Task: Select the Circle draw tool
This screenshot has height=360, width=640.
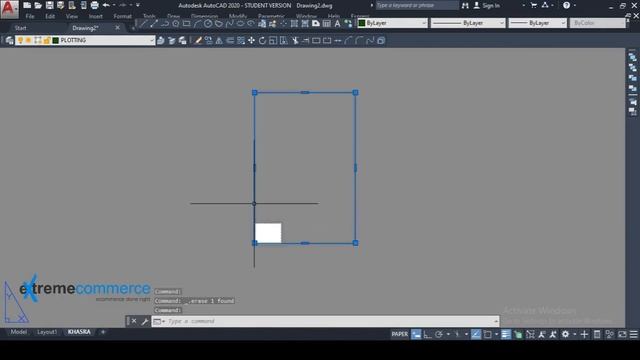Action: coord(208,24)
